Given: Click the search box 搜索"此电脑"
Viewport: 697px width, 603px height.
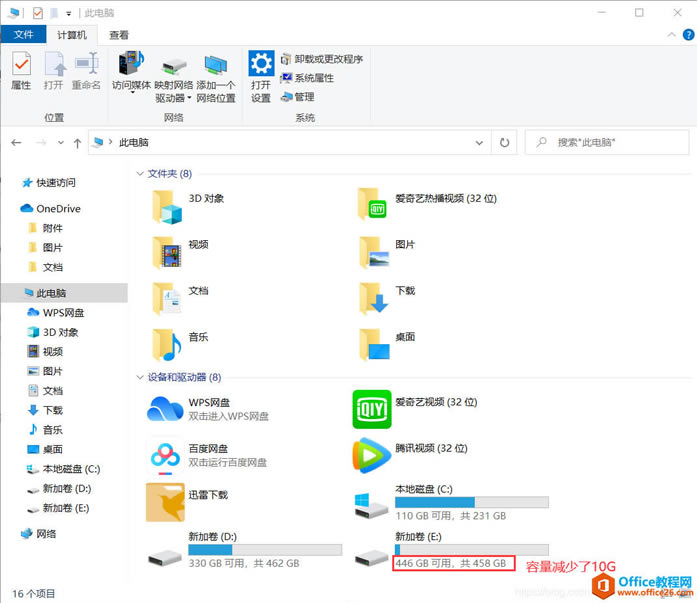Looking at the screenshot, I should [607, 143].
